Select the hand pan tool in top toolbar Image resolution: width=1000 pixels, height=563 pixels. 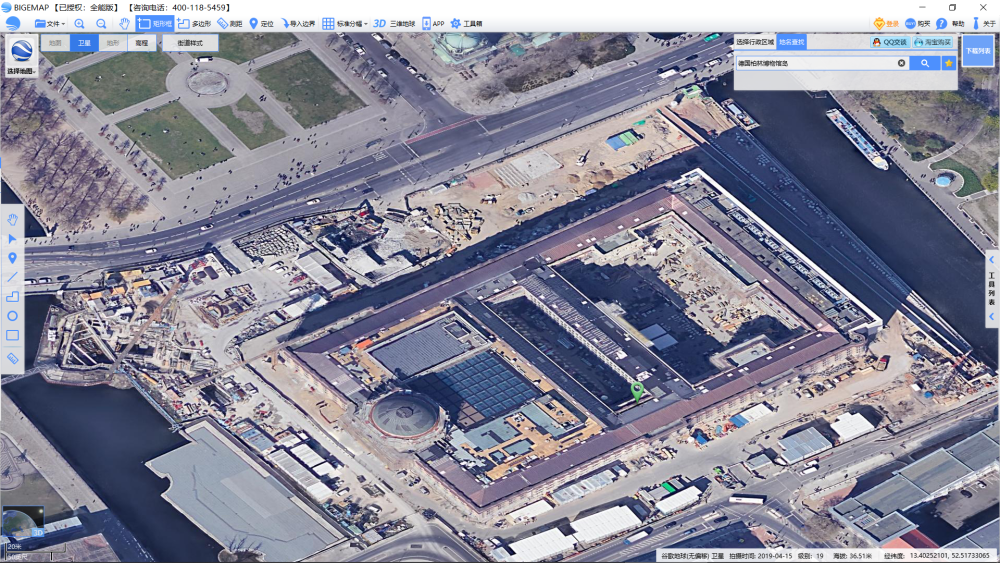[124, 24]
